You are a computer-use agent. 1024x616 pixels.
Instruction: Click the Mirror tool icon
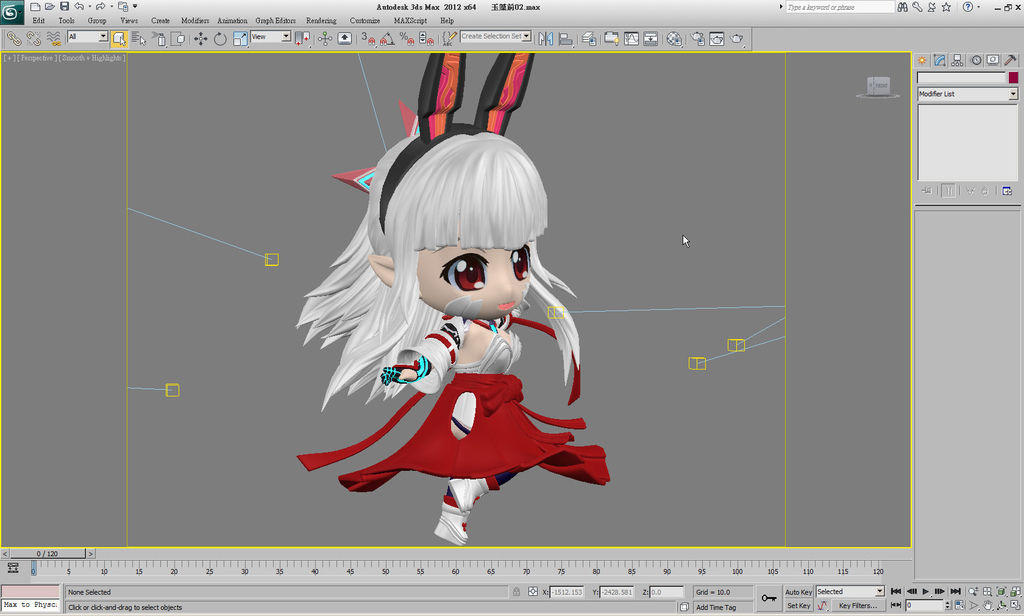pos(545,39)
